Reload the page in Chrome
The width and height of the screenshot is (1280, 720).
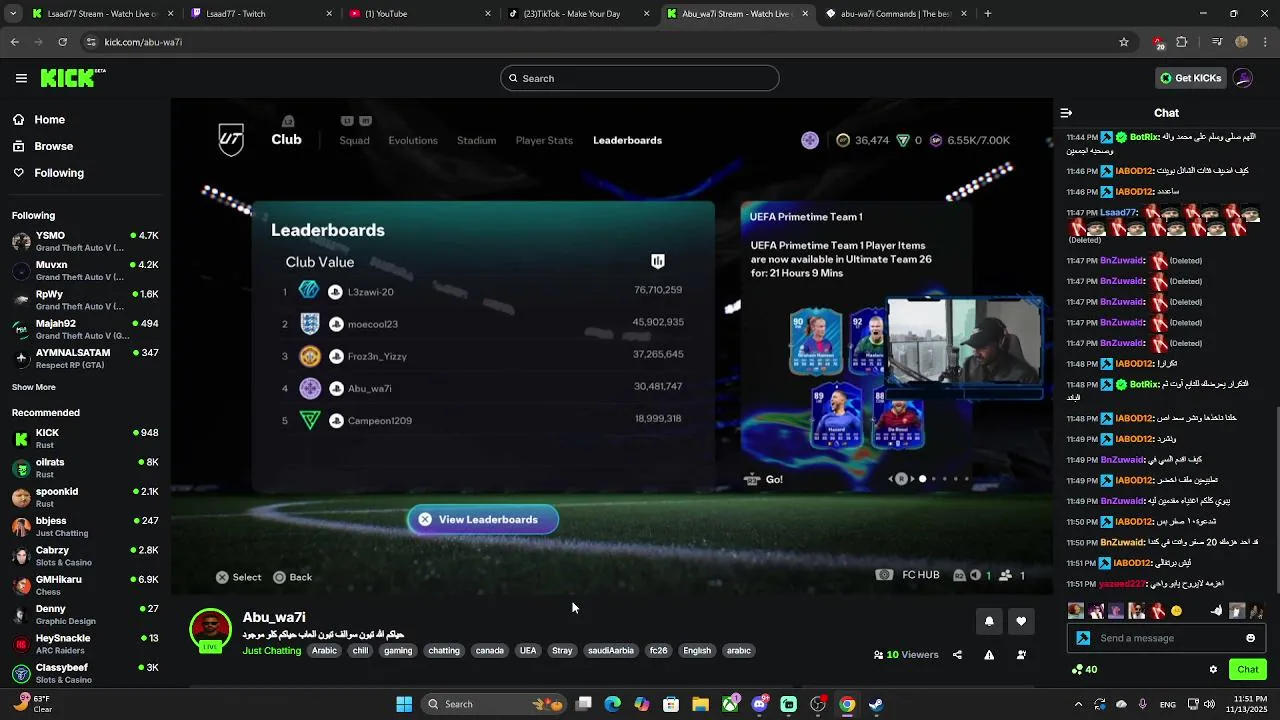click(62, 42)
